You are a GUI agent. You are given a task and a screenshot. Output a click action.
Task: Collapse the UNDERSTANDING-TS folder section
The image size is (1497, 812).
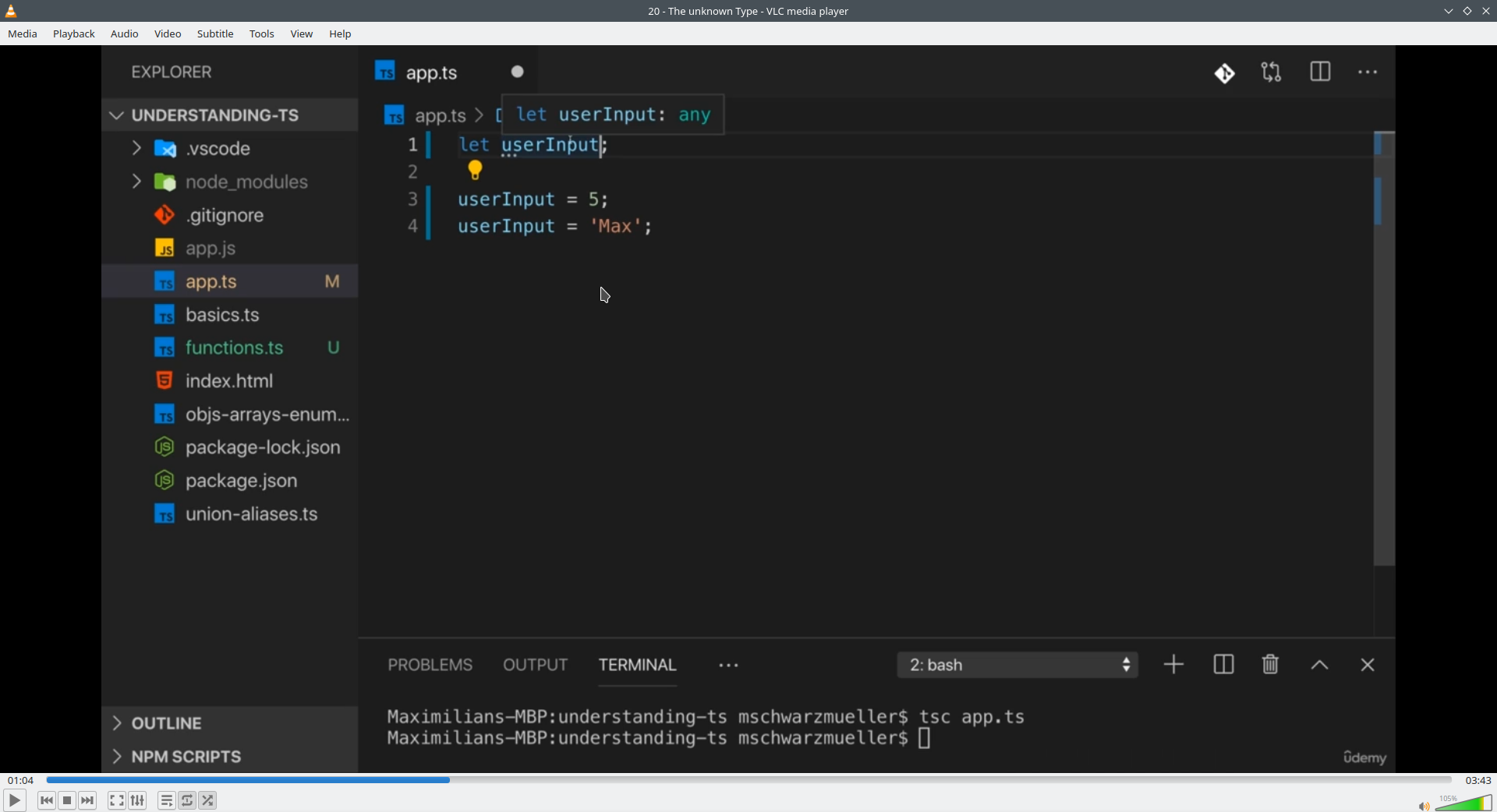[x=229, y=115]
